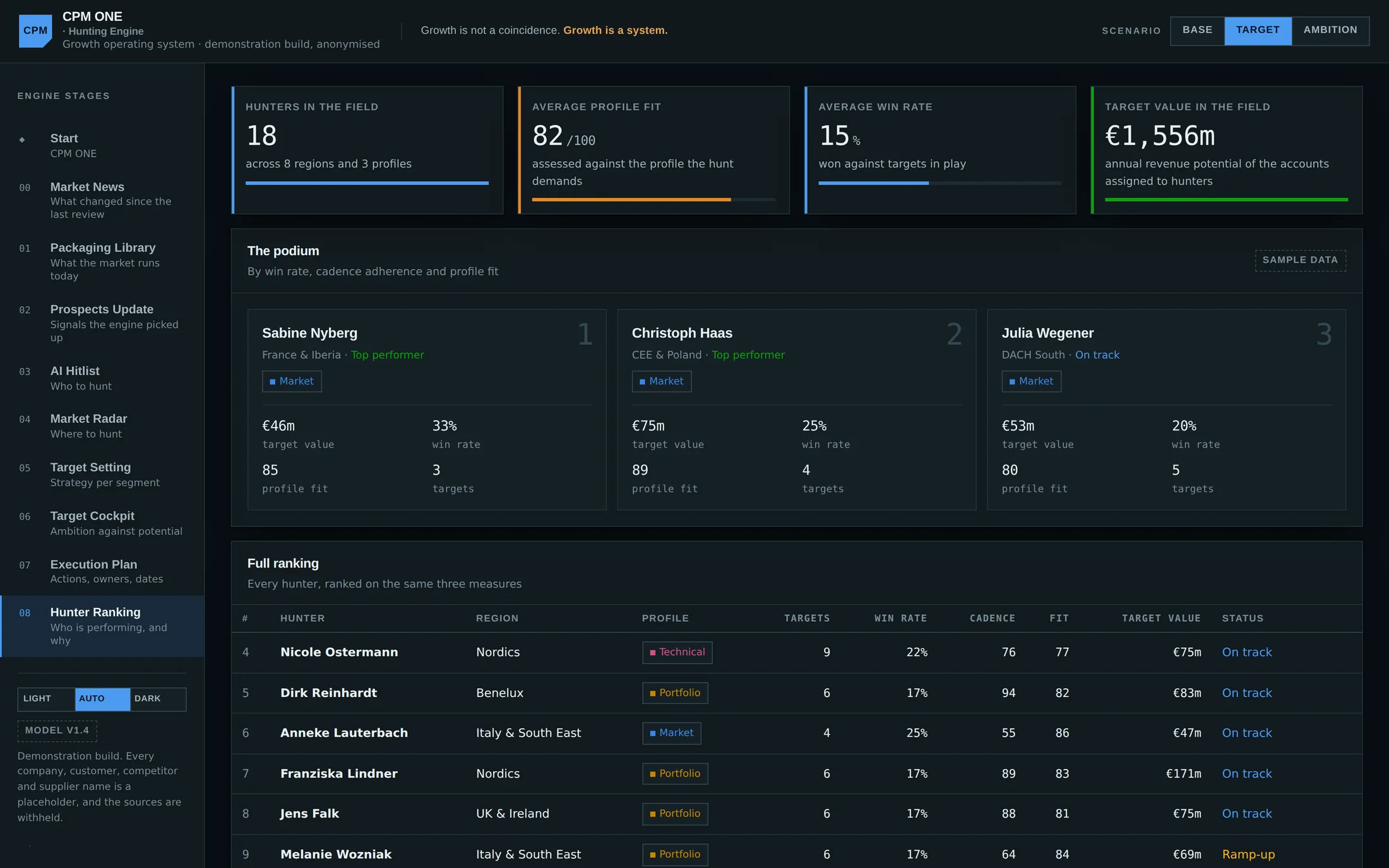
Task: Click the Average Profile Fit progress bar
Action: 653,199
